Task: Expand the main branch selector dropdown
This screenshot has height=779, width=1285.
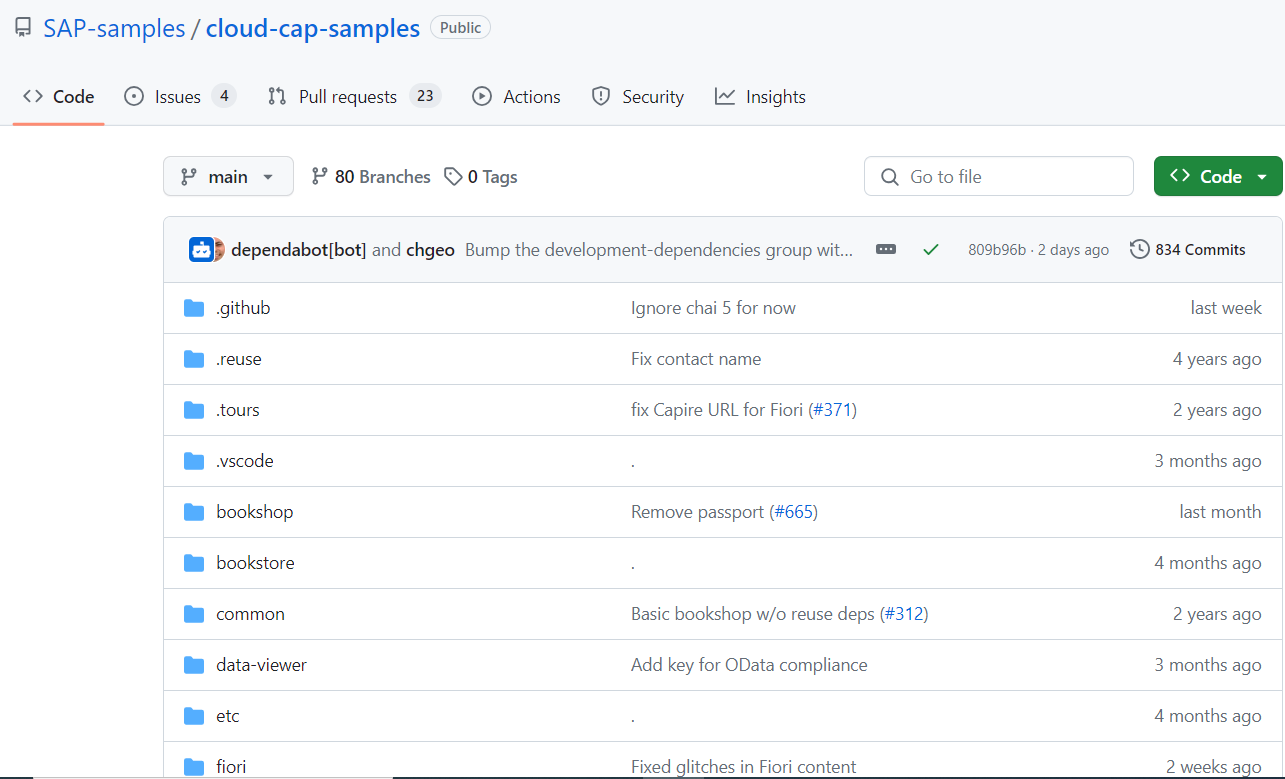Action: pyautogui.click(x=228, y=176)
